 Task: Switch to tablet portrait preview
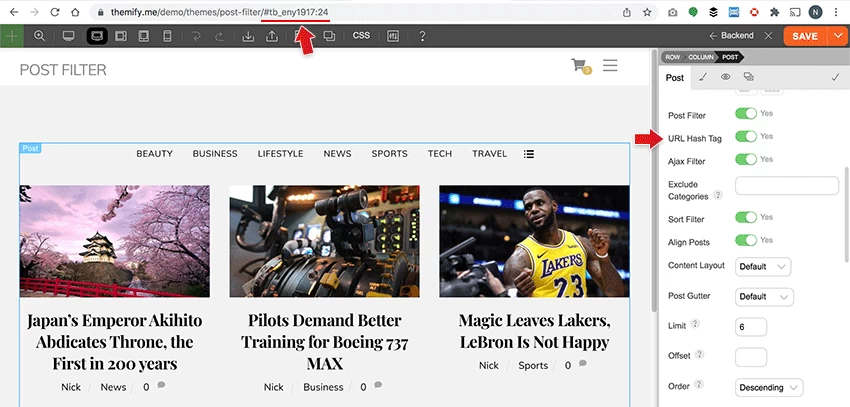click(x=144, y=36)
